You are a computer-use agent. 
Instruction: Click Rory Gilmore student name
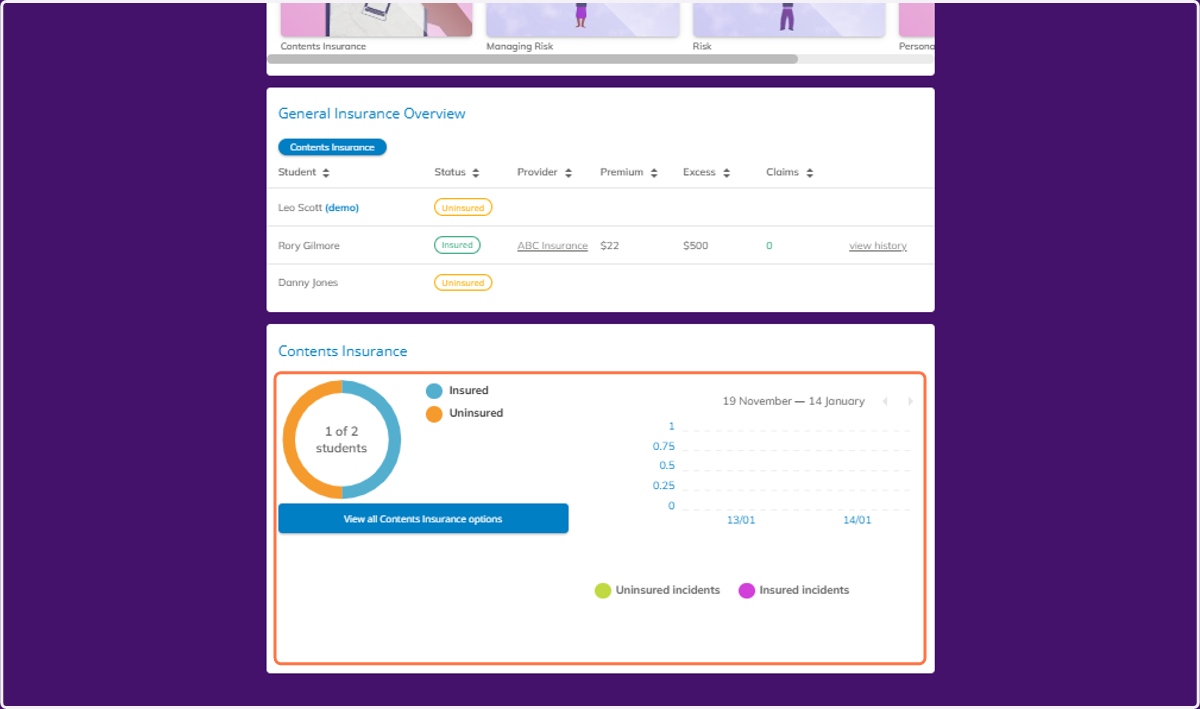click(308, 245)
